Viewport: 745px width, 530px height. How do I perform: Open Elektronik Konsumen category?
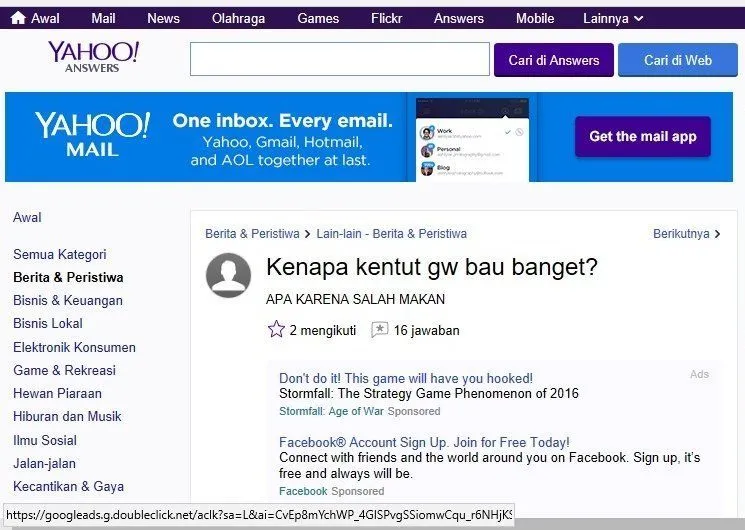click(75, 347)
